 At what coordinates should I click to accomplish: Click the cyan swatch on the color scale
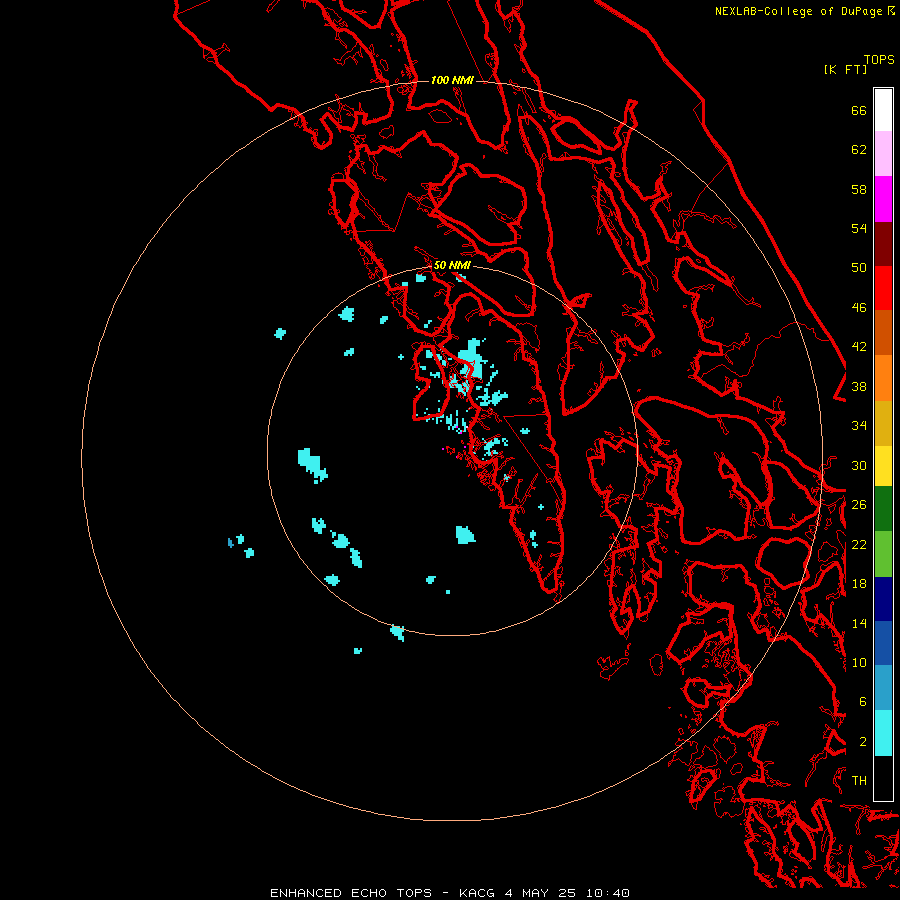pos(883,733)
